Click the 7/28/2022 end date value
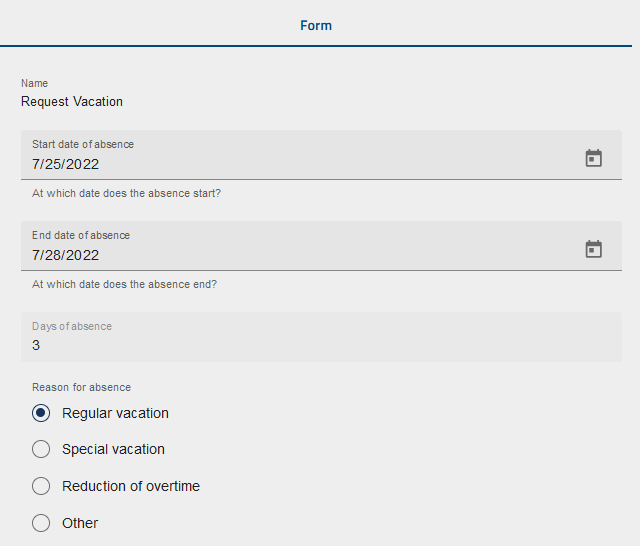640x546 pixels. [x=66, y=255]
